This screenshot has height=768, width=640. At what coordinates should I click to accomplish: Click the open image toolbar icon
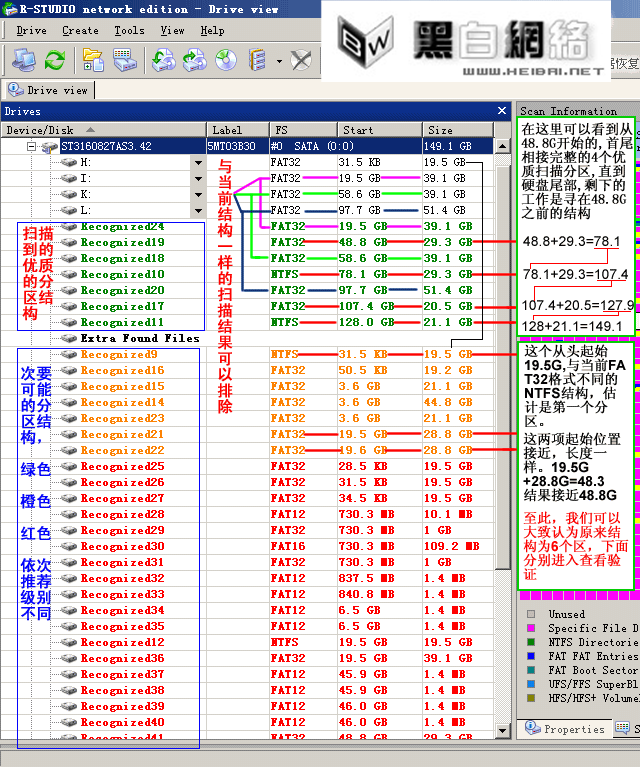coord(163,61)
